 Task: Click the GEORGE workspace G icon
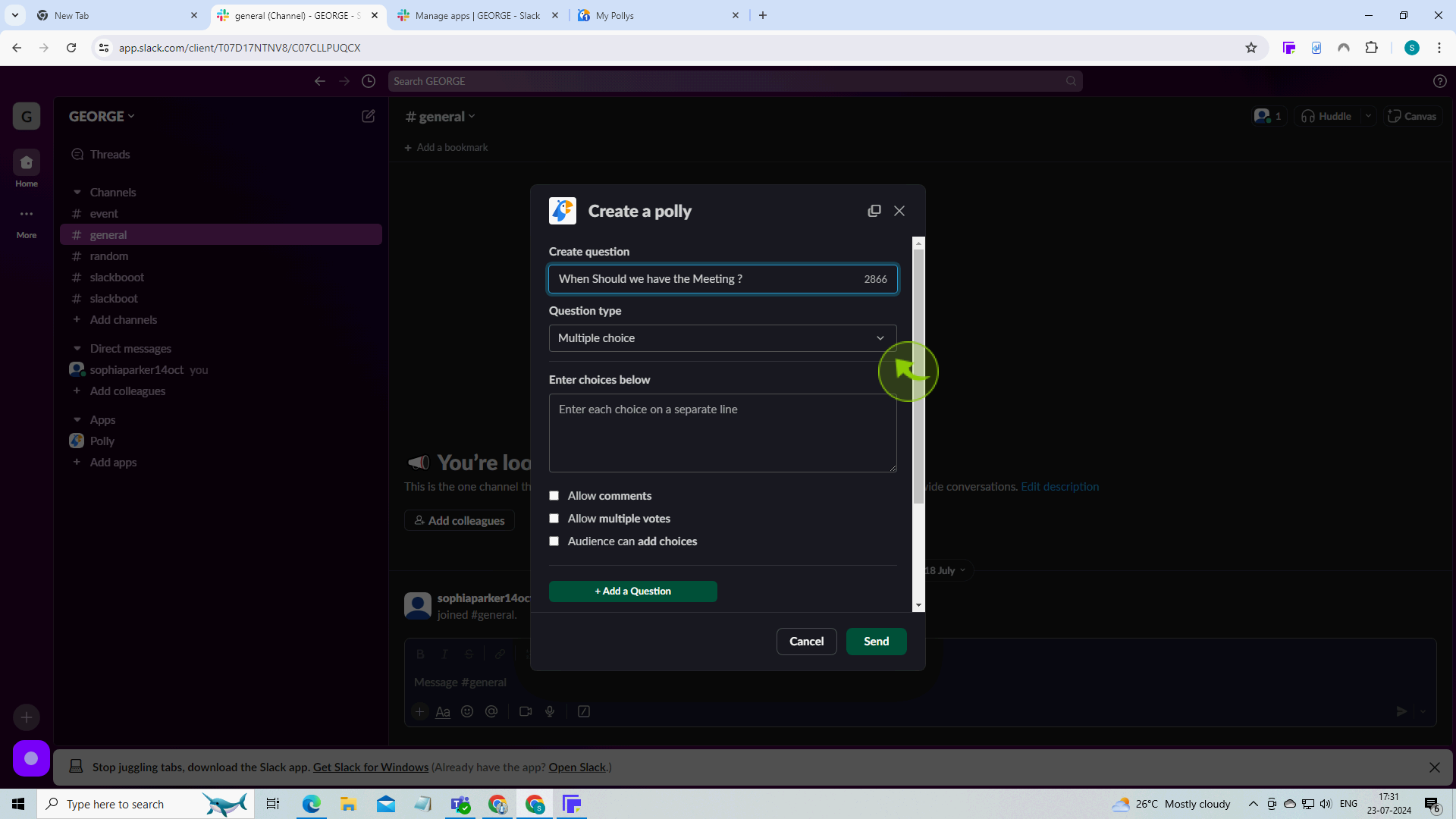click(x=27, y=116)
